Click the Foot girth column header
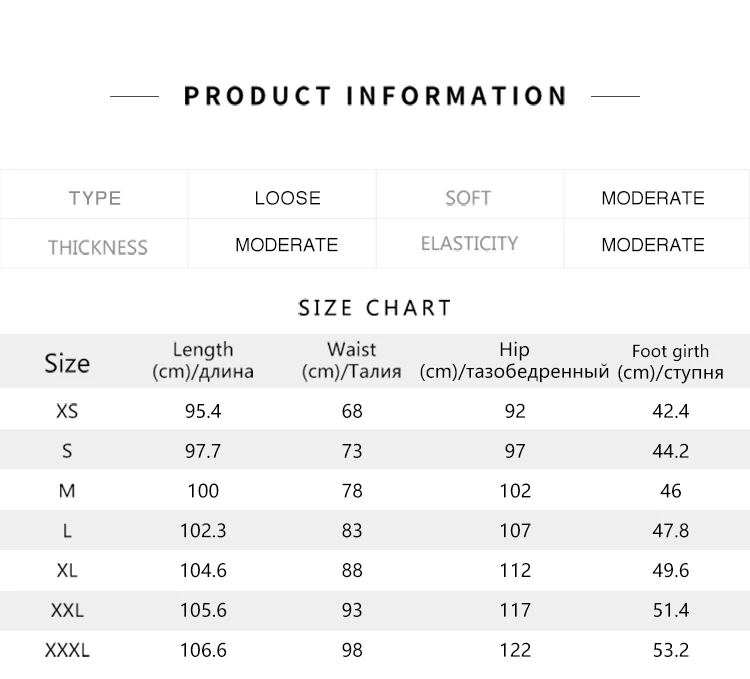The width and height of the screenshot is (750, 679). coord(671,362)
